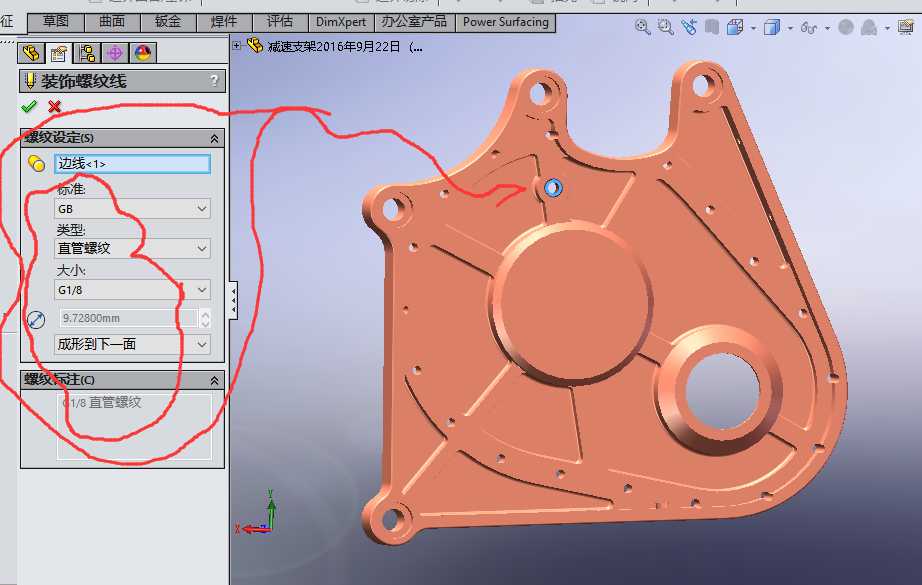This screenshot has width=922, height=585.
Task: Open the ConfigurationManager tab icon
Action: pyautogui.click(x=87, y=53)
